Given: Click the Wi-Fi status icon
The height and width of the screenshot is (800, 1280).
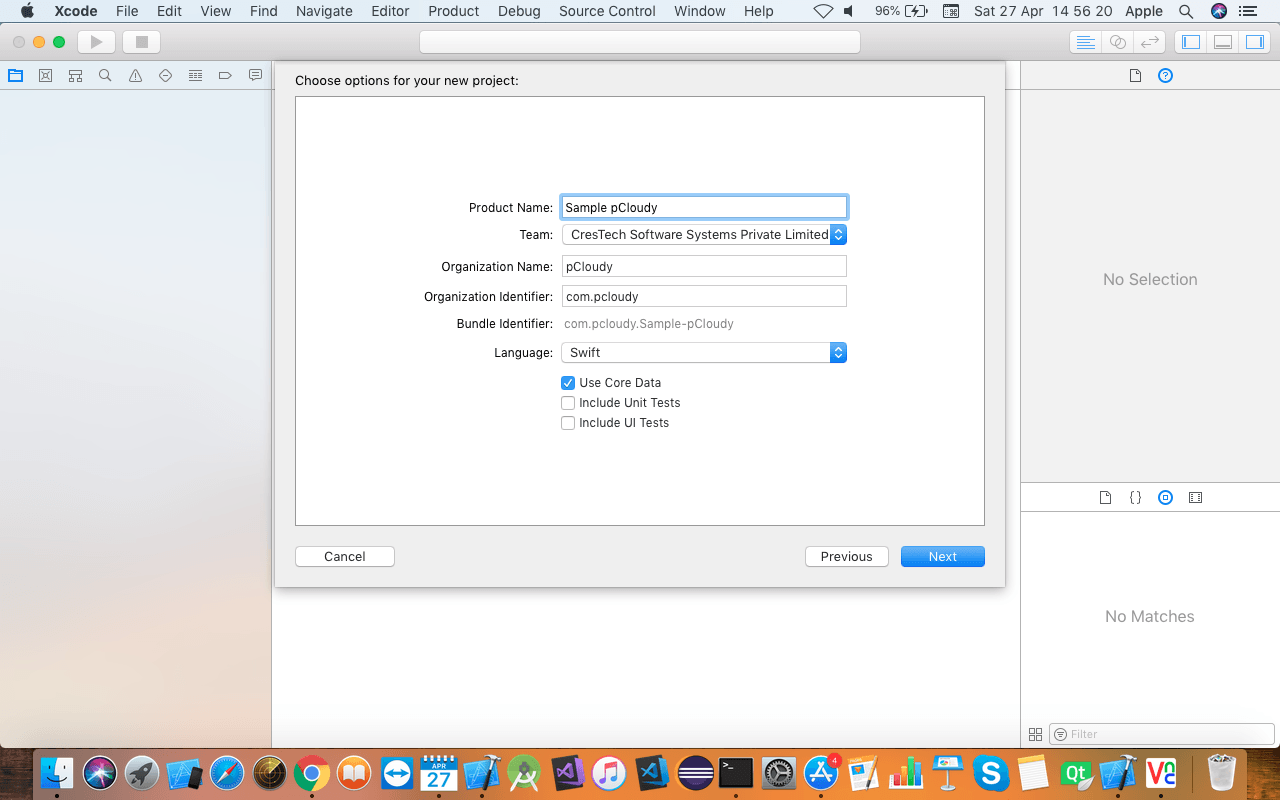Looking at the screenshot, I should pos(823,11).
